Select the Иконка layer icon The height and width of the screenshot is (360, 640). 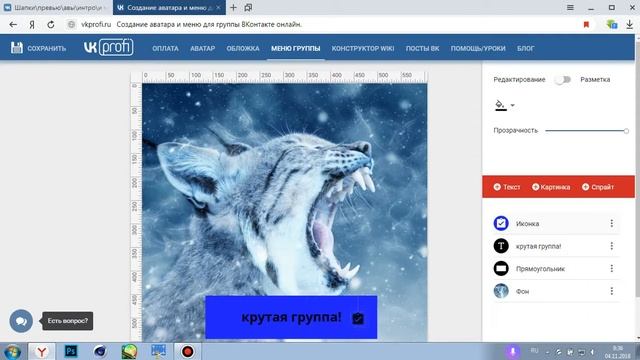[501, 223]
